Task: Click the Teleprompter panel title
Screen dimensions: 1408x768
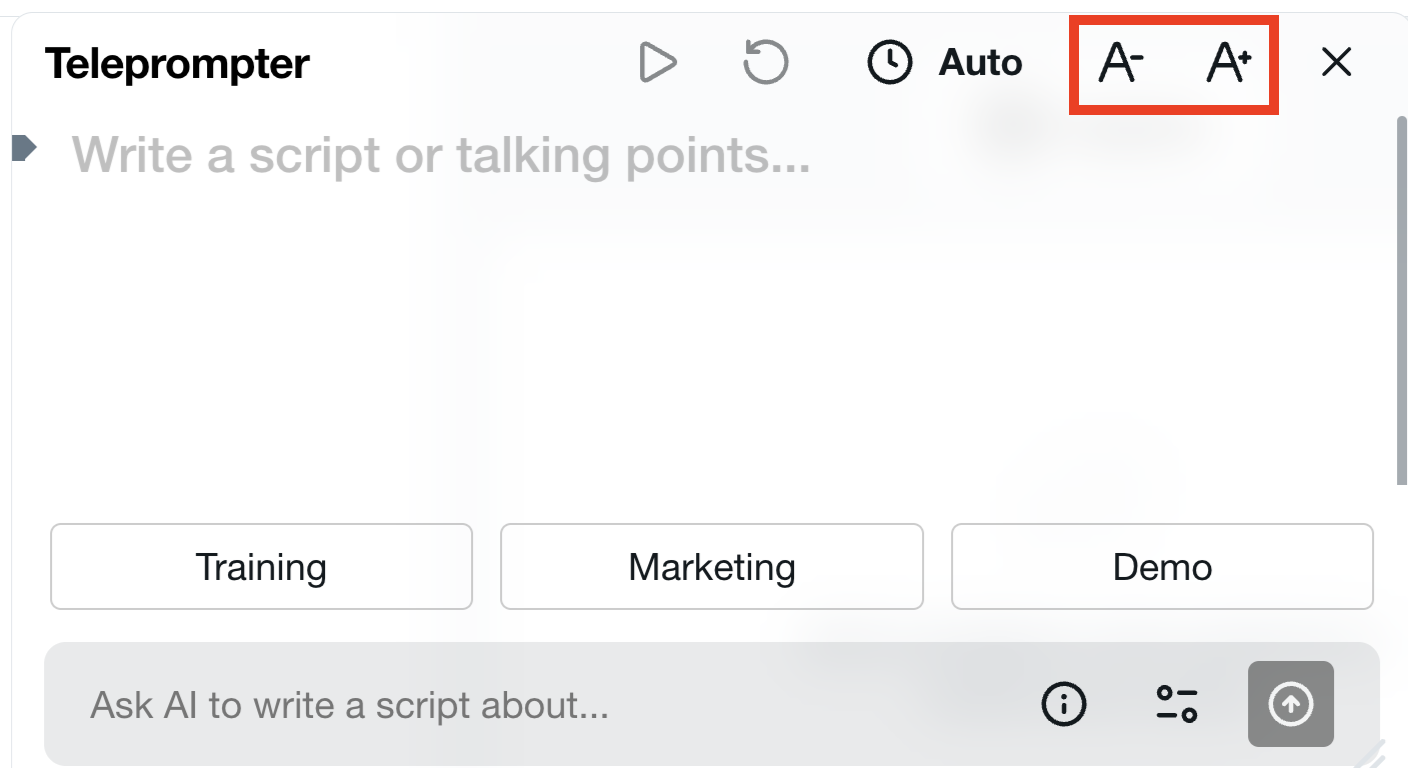Action: [177, 64]
